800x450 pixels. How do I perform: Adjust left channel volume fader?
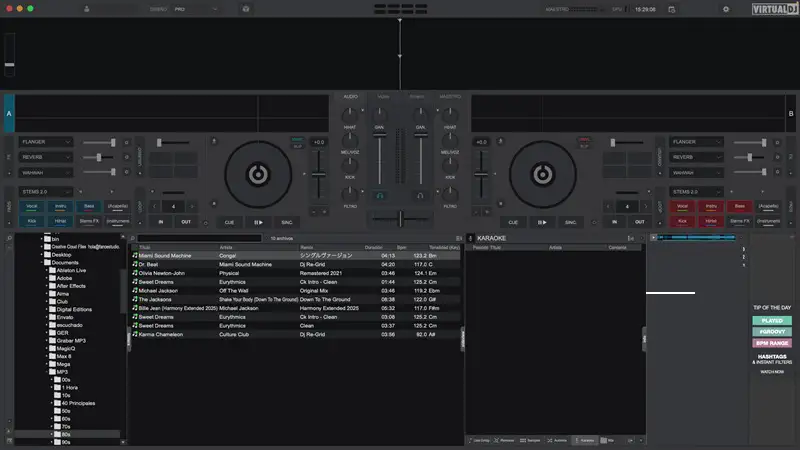pyautogui.click(x=380, y=135)
